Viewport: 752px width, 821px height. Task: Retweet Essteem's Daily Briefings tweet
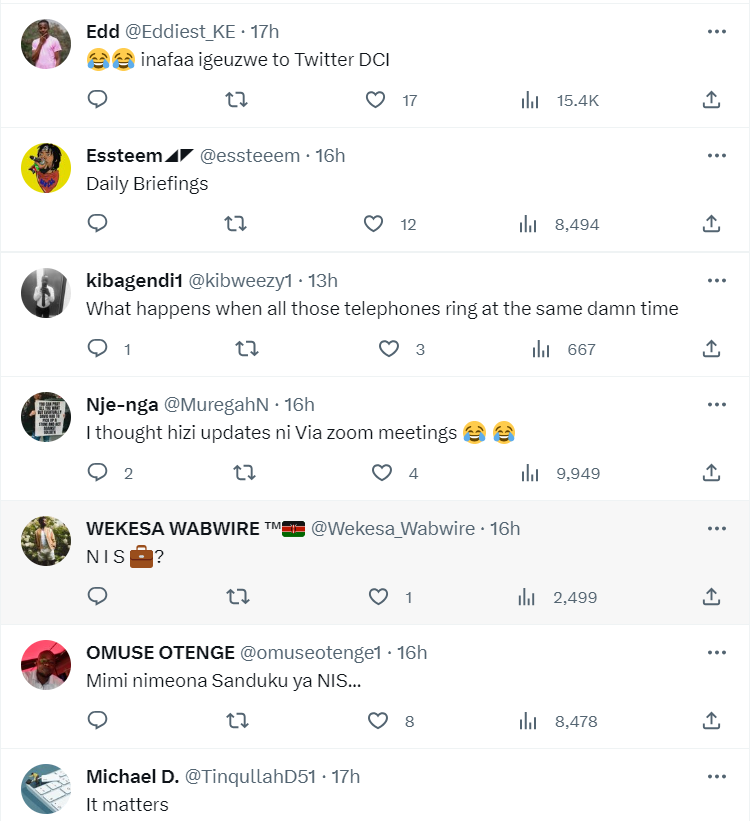point(236,224)
